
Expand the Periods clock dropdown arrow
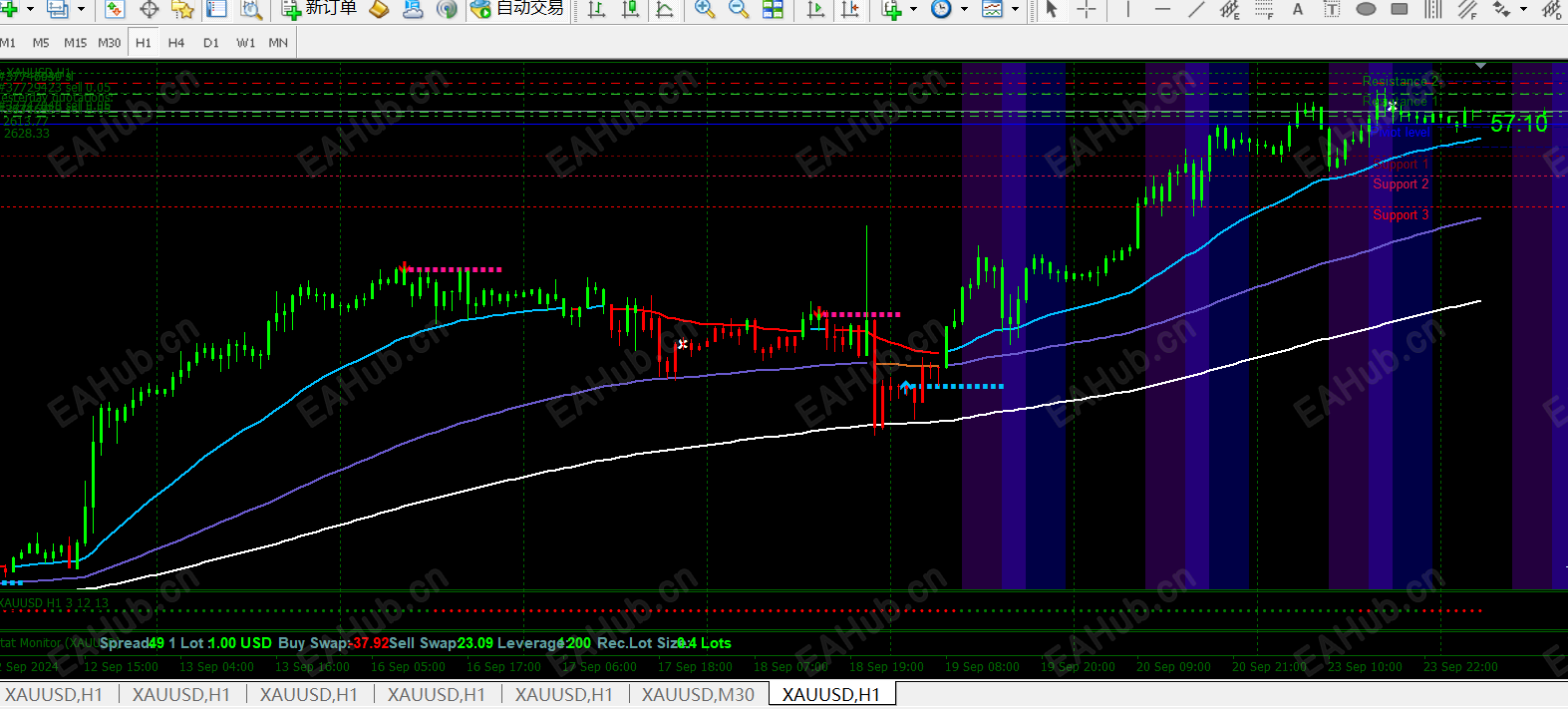[x=964, y=9]
